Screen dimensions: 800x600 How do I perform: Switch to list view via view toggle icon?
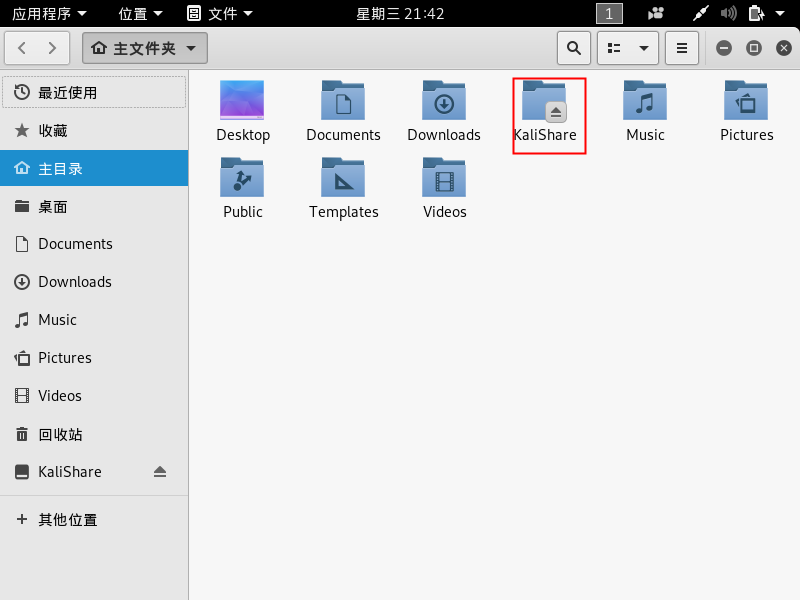click(x=614, y=48)
